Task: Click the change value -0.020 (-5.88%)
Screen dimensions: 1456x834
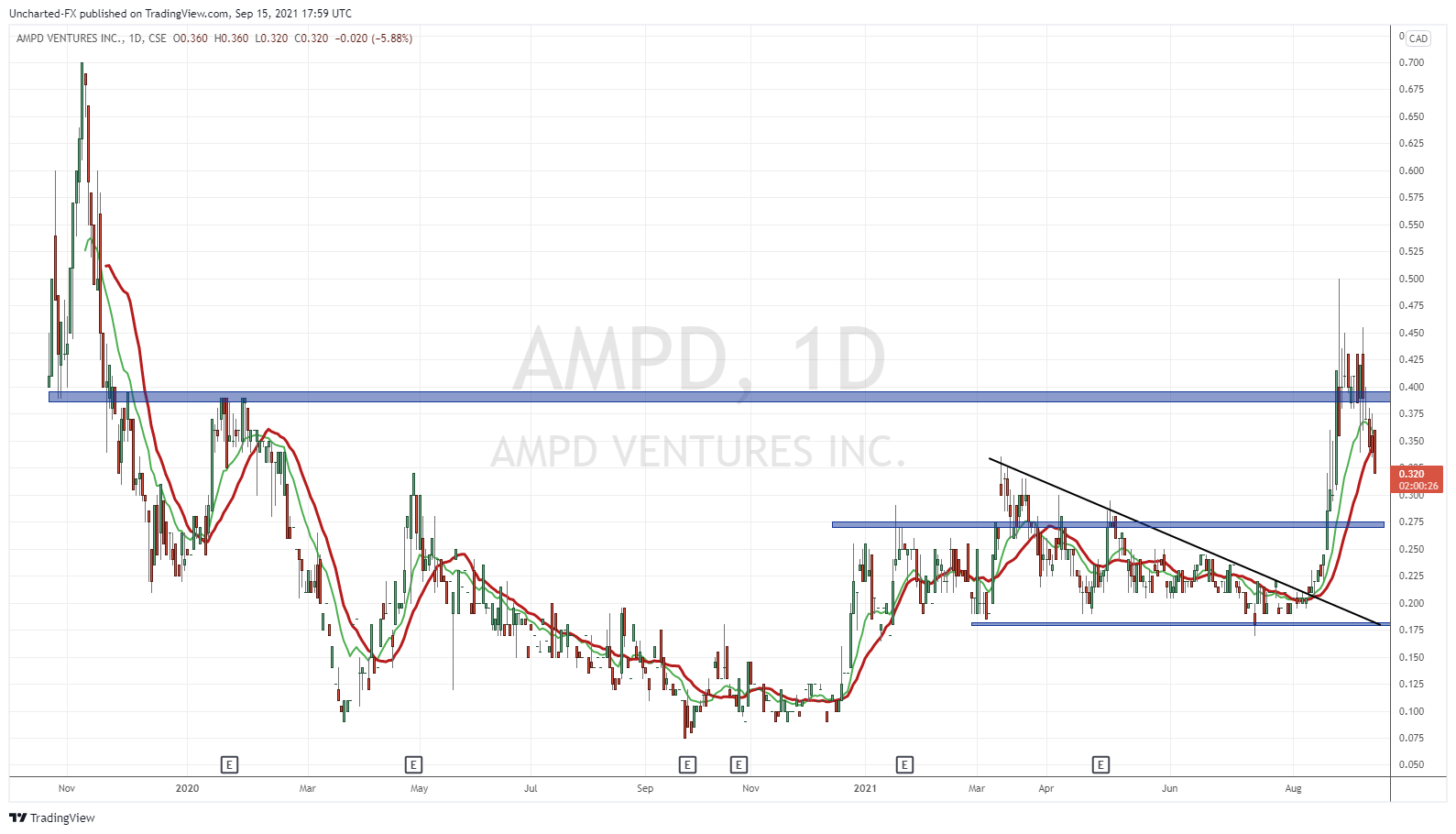Action: (x=374, y=38)
